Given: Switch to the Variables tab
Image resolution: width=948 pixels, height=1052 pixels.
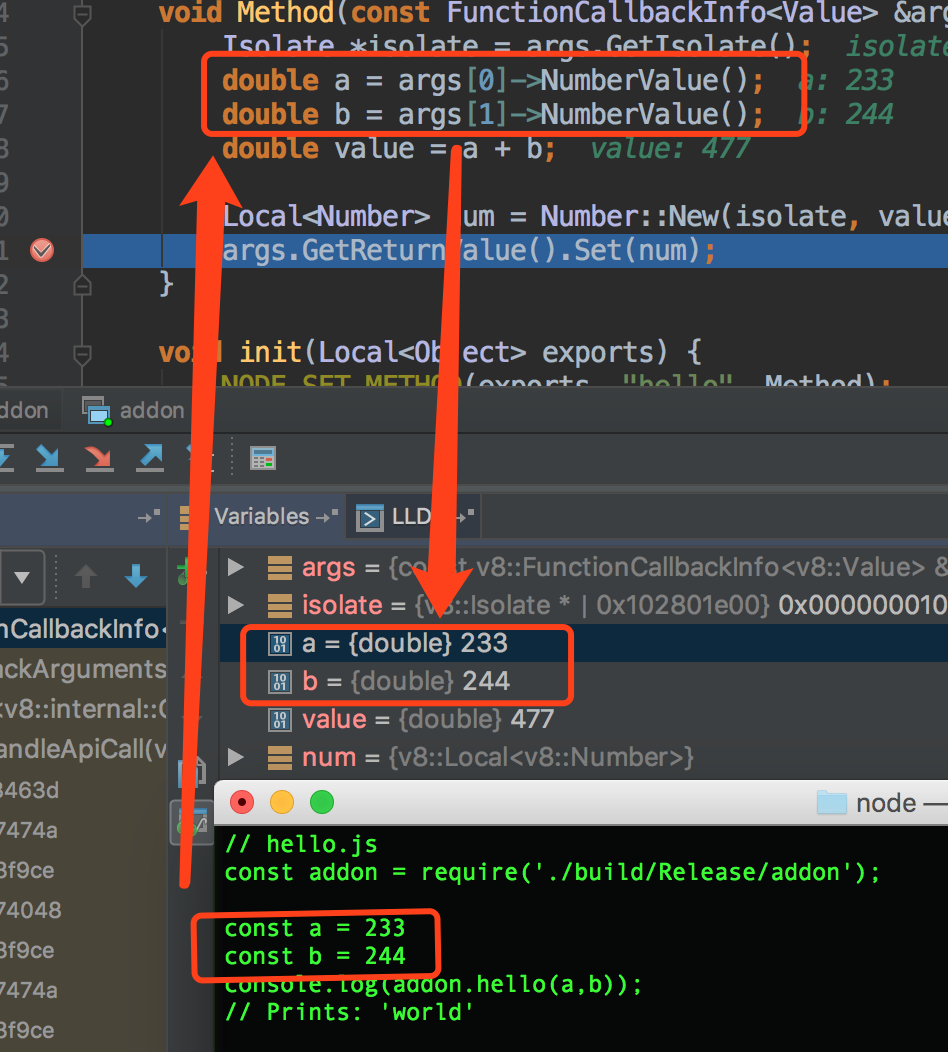Looking at the screenshot, I should (262, 517).
